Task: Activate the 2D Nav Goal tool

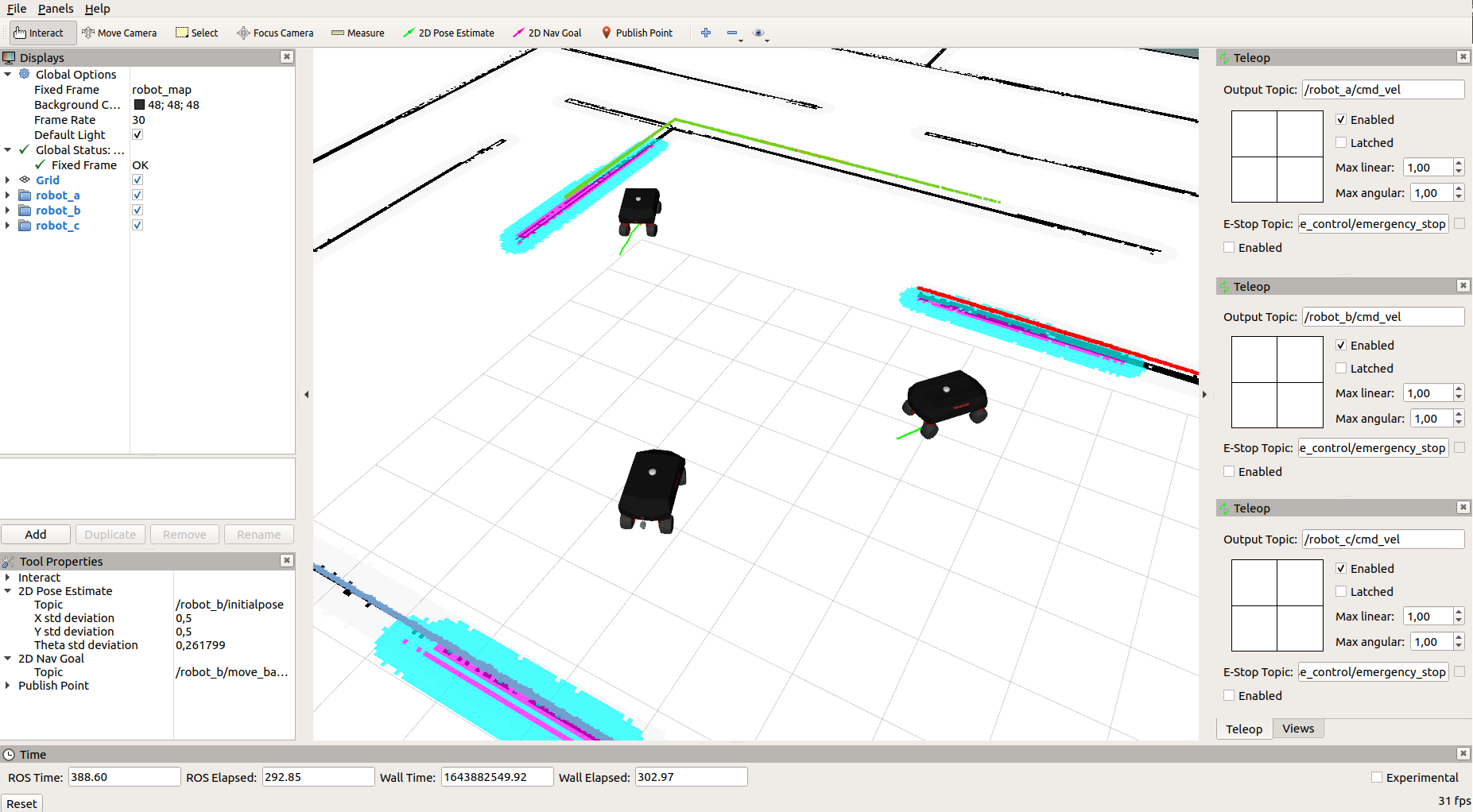Action: [x=547, y=33]
